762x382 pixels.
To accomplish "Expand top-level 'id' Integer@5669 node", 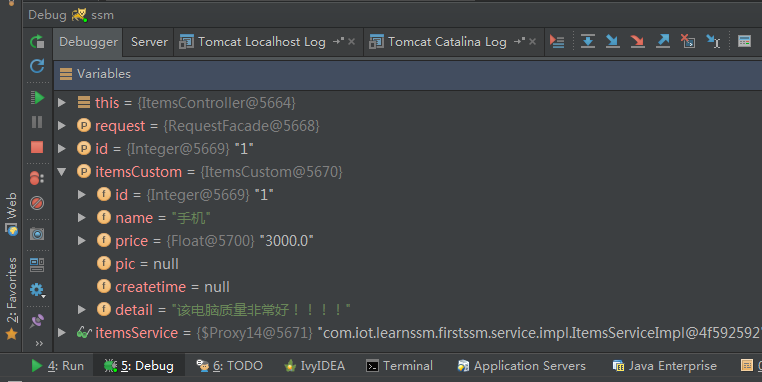I will 62,148.
